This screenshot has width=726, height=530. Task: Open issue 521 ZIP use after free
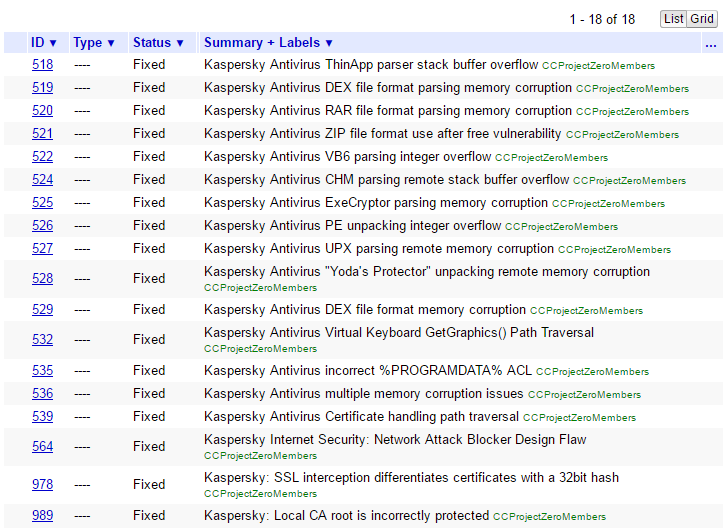point(43,133)
